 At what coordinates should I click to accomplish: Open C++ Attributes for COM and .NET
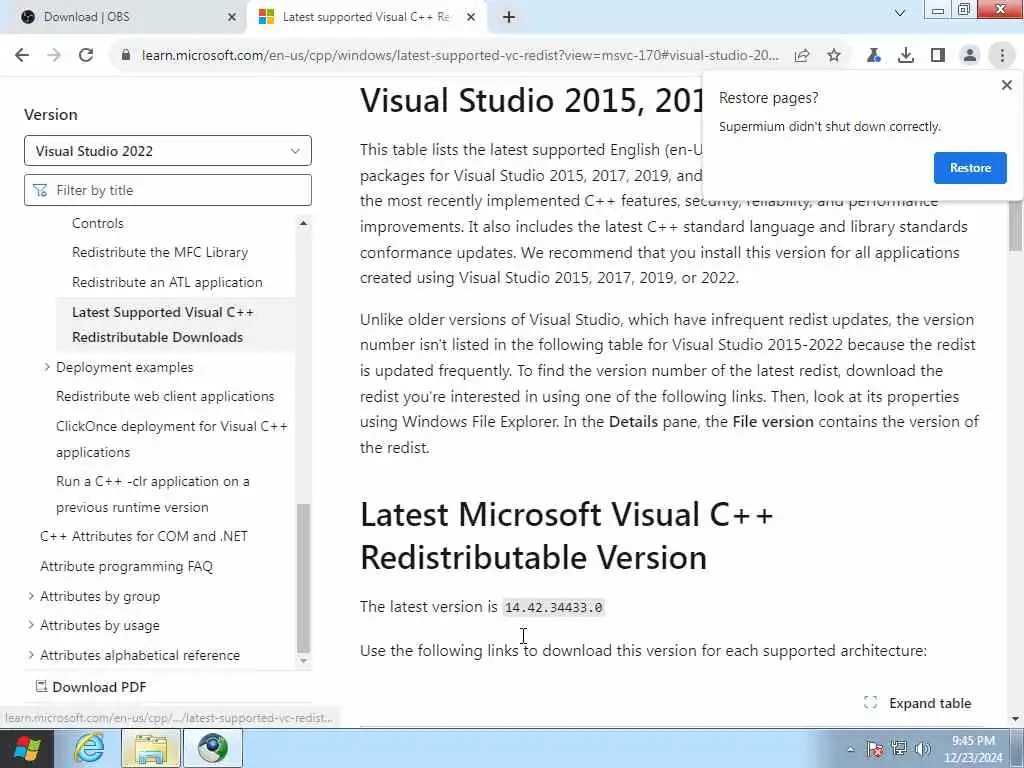[x=144, y=536]
